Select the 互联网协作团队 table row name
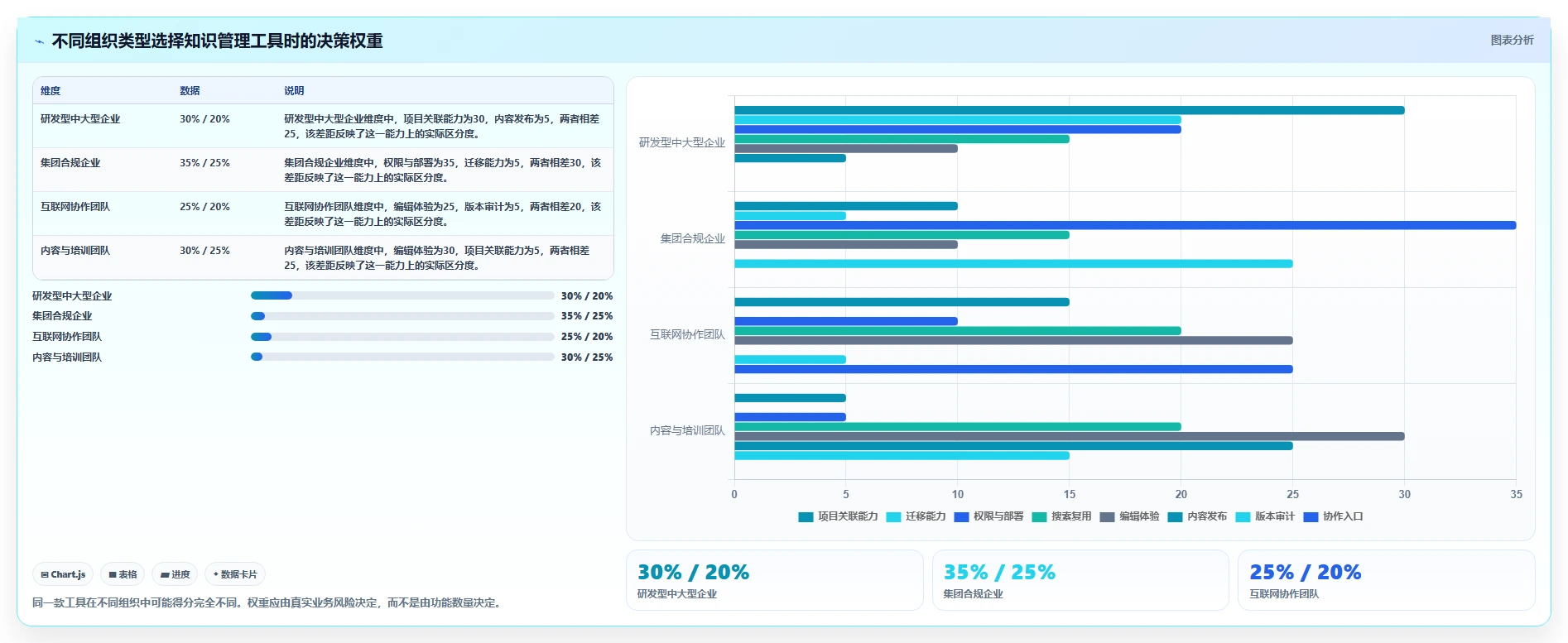 pos(75,207)
